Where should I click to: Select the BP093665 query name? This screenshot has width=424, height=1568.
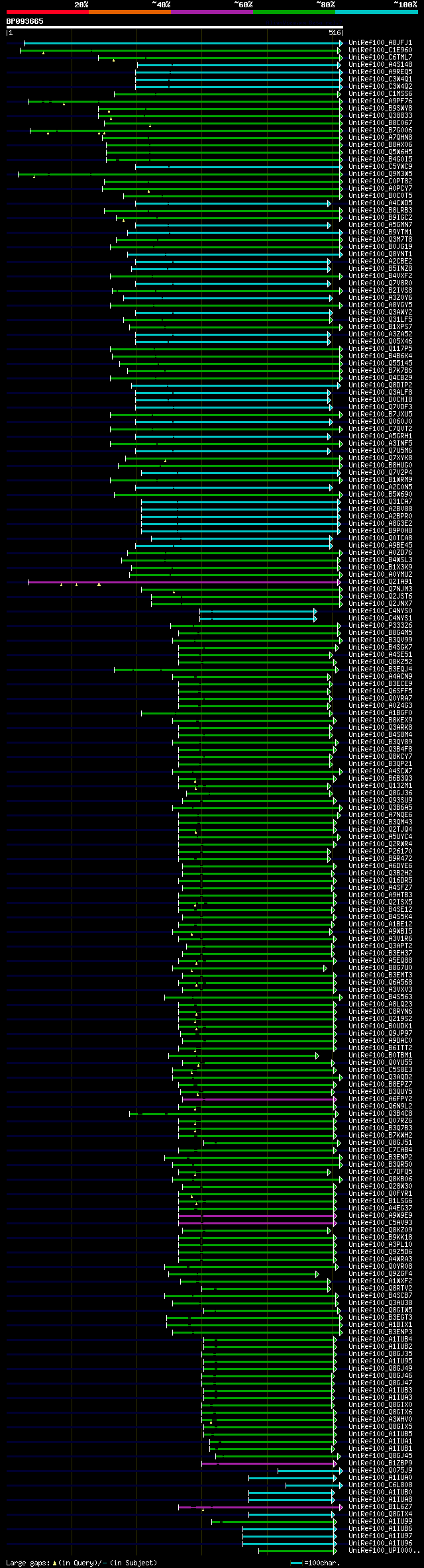tap(25, 21)
